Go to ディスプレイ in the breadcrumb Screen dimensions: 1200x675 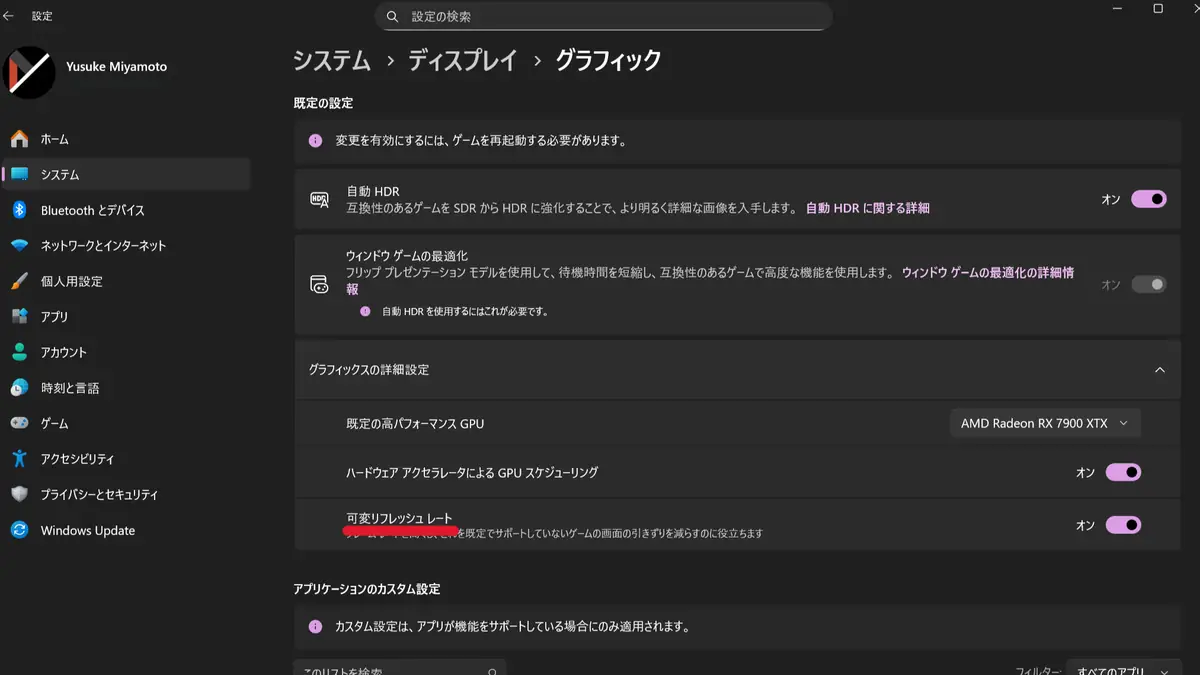click(462, 60)
